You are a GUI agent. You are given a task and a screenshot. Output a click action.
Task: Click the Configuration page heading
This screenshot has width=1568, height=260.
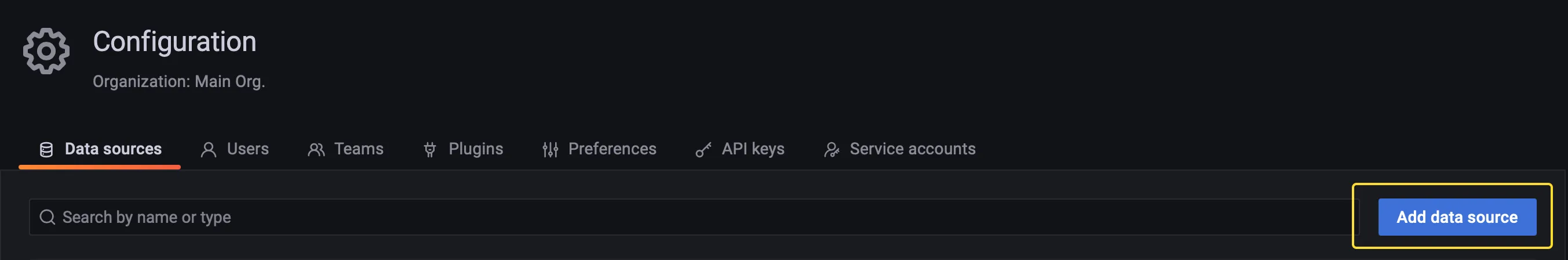click(174, 42)
